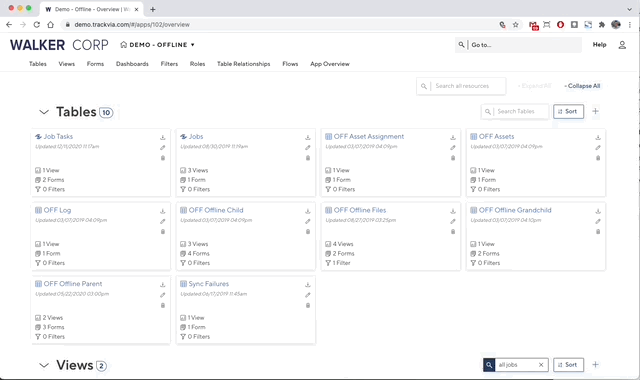Click pencil icon on Jobs card
Image resolution: width=640 pixels, height=380 pixels.
click(308, 148)
